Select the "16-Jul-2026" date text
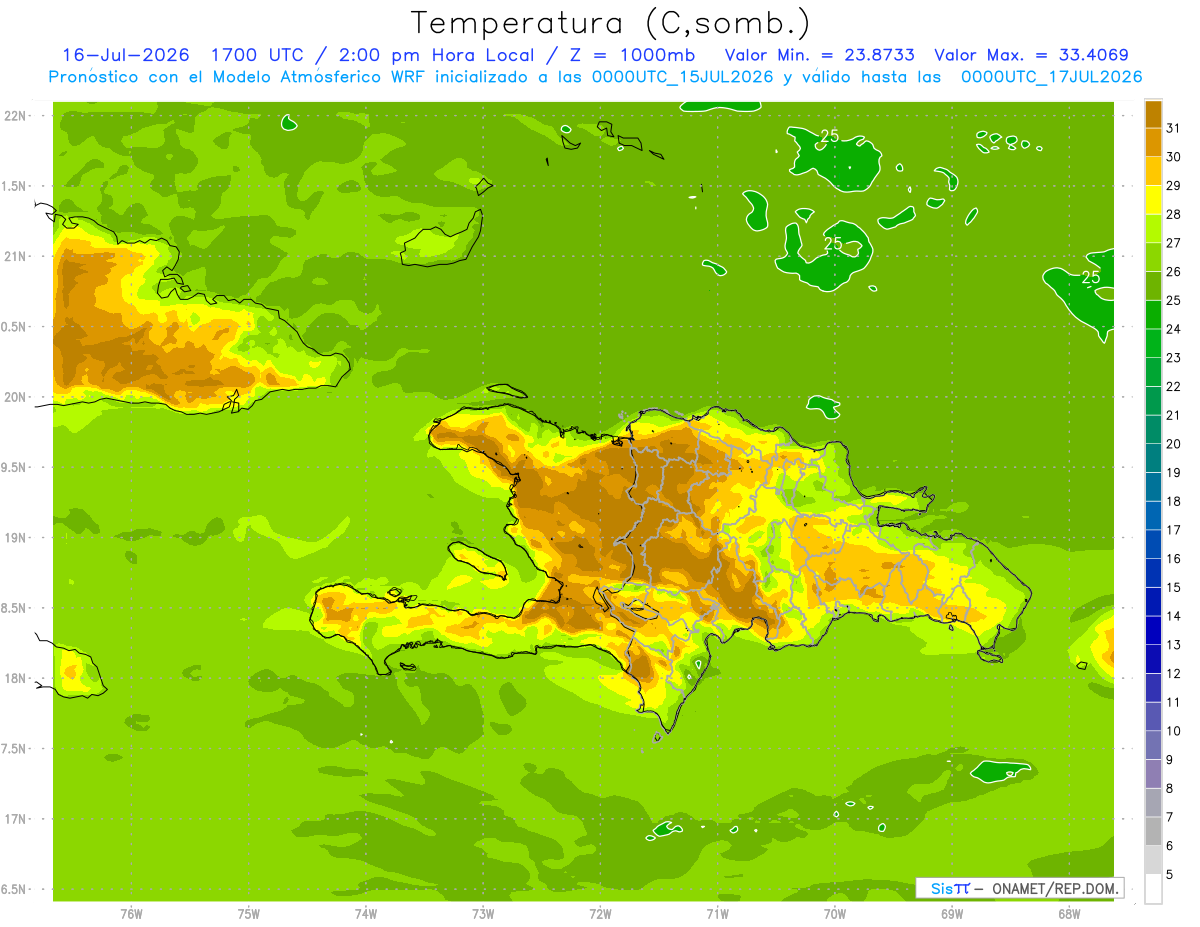The height and width of the screenshot is (927, 1200). pos(126,55)
